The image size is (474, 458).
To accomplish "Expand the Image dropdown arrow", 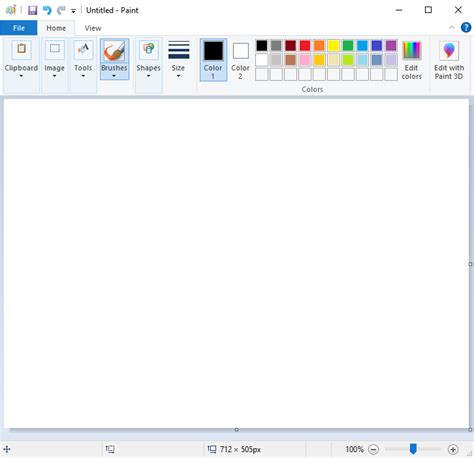I will 54,76.
